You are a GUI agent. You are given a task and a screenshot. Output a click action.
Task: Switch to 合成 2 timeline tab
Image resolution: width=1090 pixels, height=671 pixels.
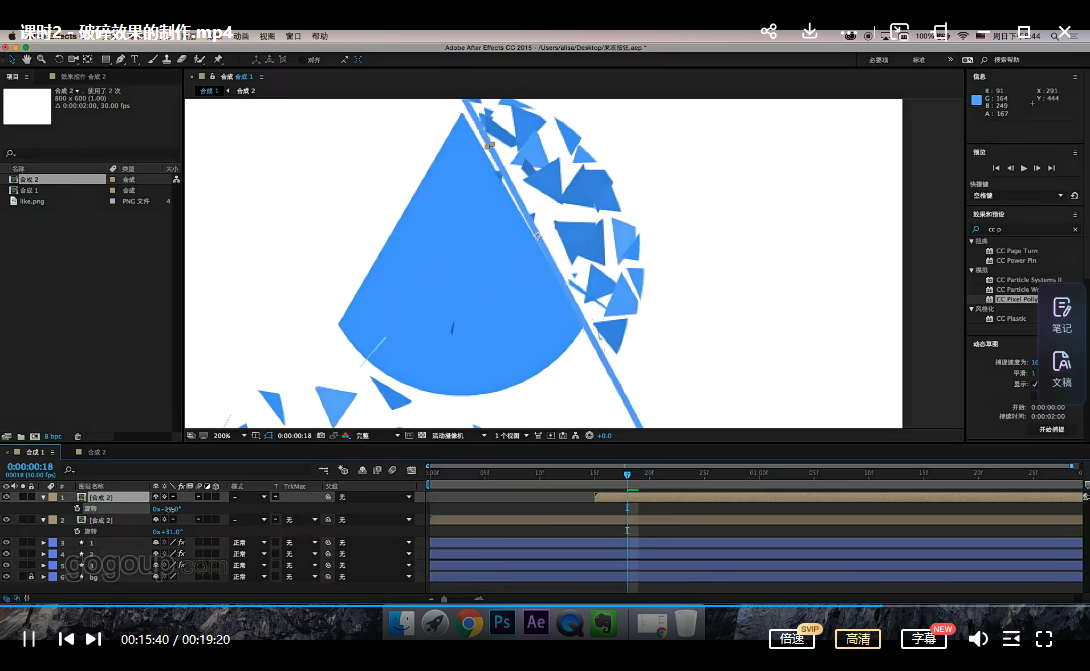click(97, 453)
